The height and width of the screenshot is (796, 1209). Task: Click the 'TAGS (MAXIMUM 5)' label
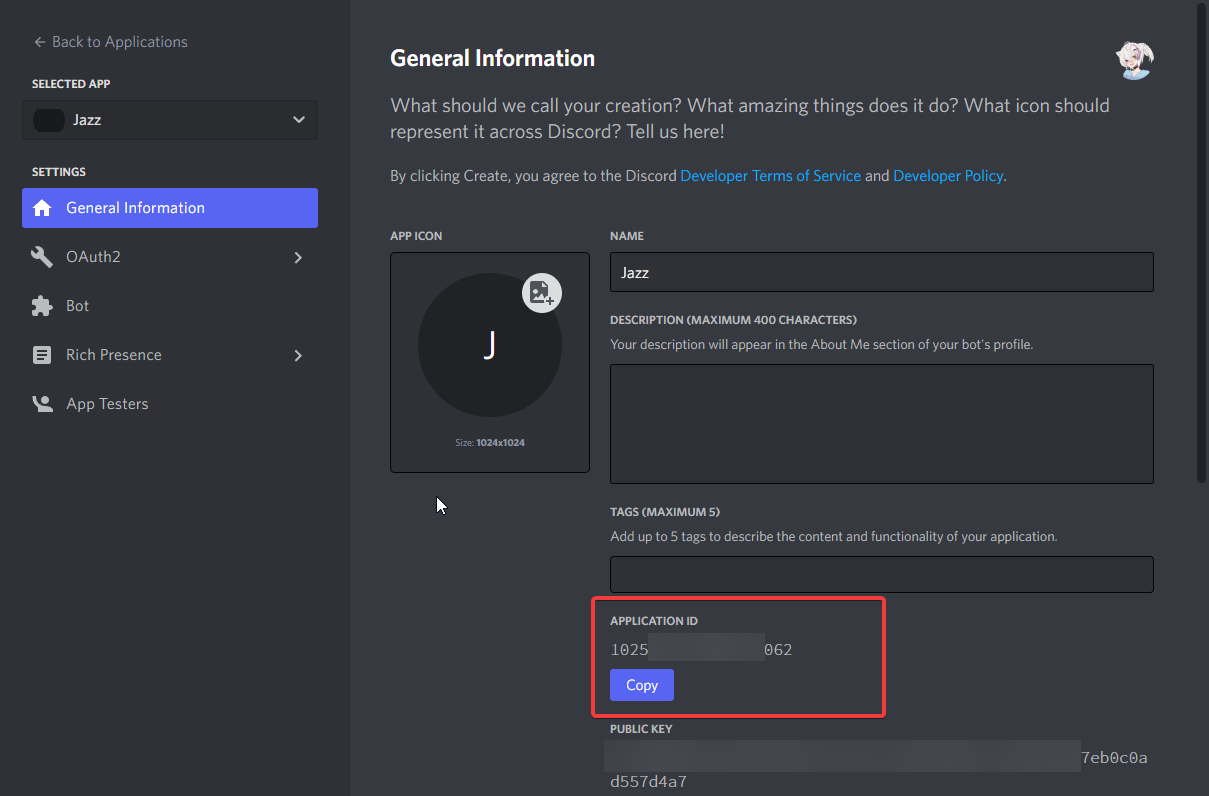coord(665,511)
